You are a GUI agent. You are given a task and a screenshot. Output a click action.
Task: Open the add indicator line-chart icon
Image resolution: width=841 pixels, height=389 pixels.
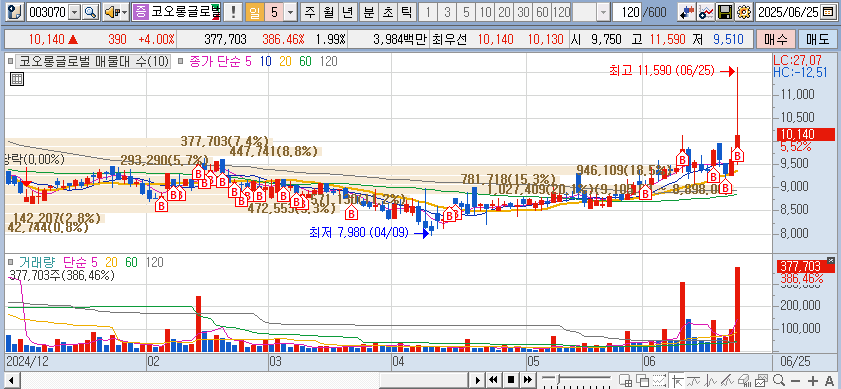(x=705, y=12)
